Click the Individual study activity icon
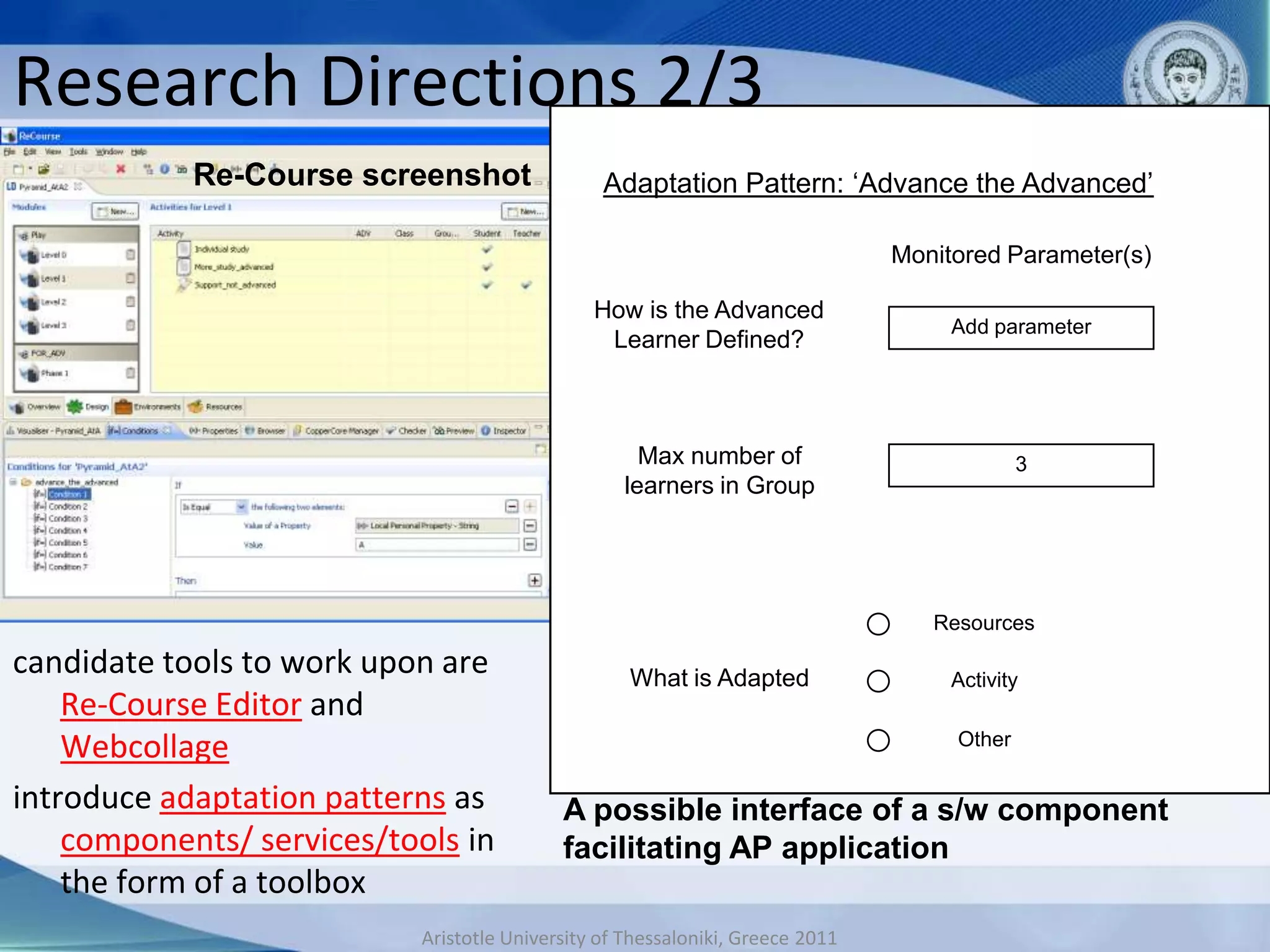This screenshot has width=1270, height=952. pos(184,249)
